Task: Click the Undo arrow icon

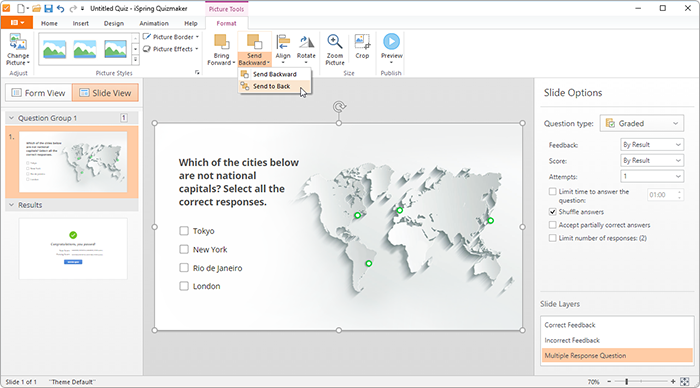Action: click(x=61, y=8)
